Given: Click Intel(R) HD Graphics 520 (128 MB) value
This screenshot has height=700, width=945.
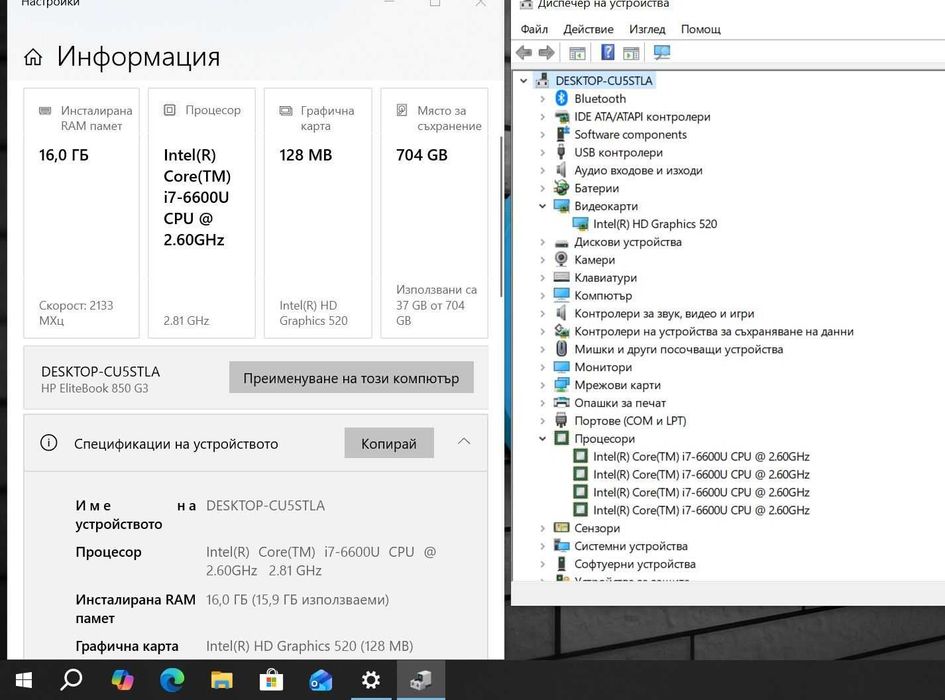Looking at the screenshot, I should coord(309,646).
